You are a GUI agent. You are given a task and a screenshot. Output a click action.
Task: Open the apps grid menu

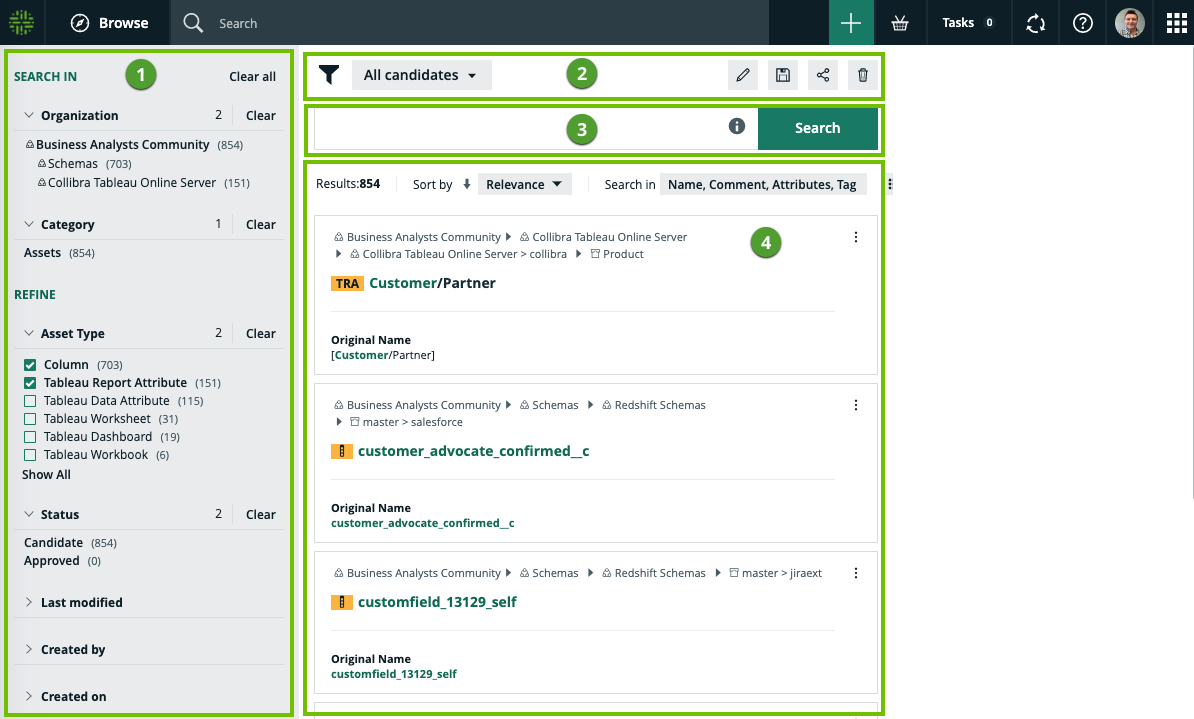coord(1171,23)
